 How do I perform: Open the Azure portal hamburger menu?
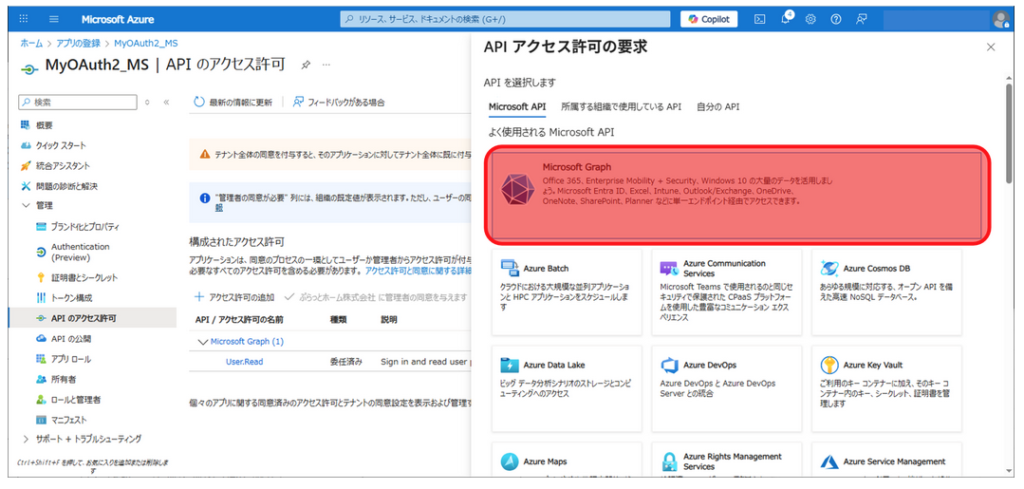[x=53, y=19]
